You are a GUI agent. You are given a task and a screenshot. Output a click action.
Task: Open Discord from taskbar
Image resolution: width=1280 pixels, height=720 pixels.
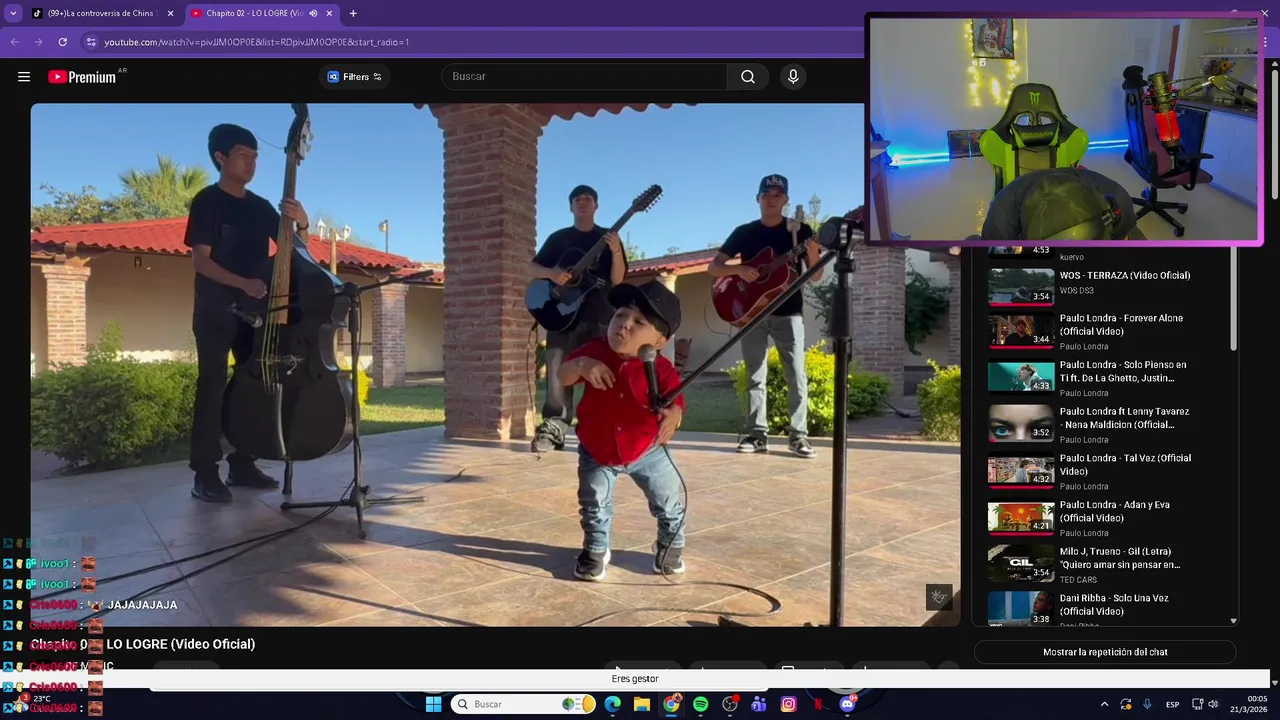[847, 704]
